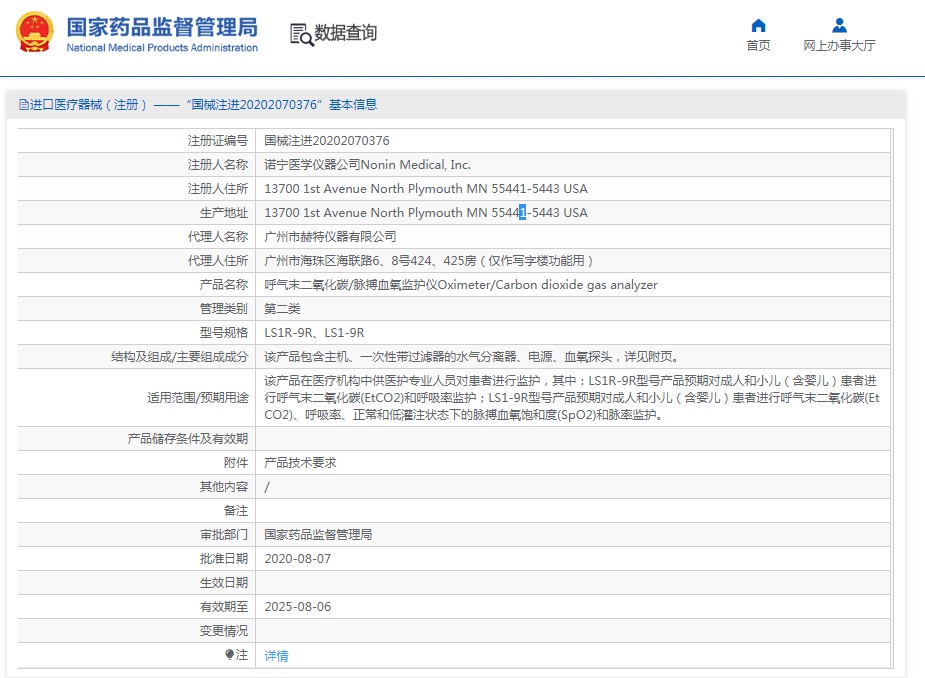Screen dimensions: 925x678
Task: Click the national emblem logo
Action: [34, 32]
